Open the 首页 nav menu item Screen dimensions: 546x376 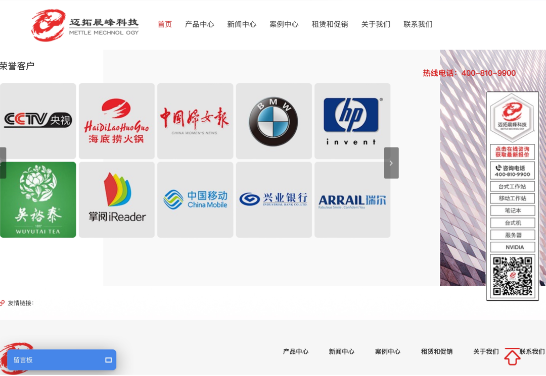(165, 24)
